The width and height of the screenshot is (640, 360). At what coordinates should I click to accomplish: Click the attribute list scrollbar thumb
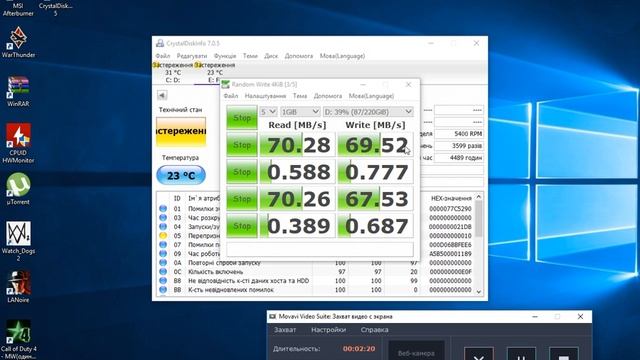click(479, 218)
